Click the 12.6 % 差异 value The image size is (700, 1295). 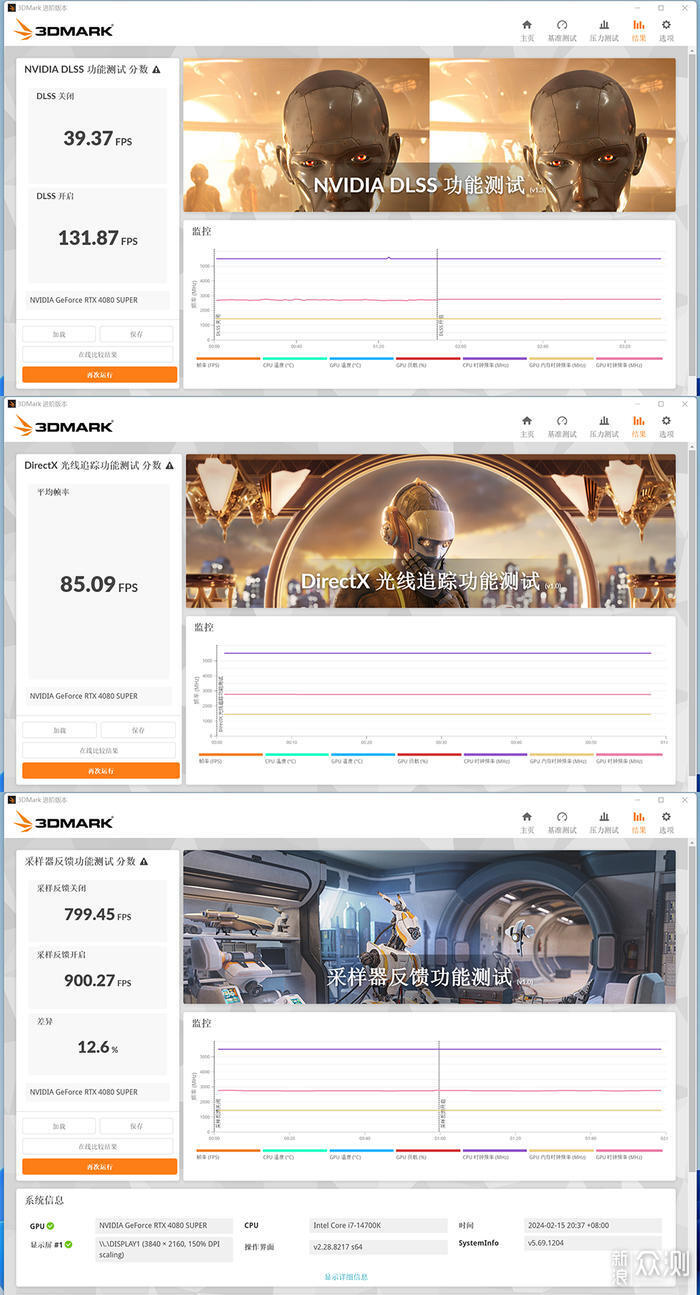(98, 1047)
